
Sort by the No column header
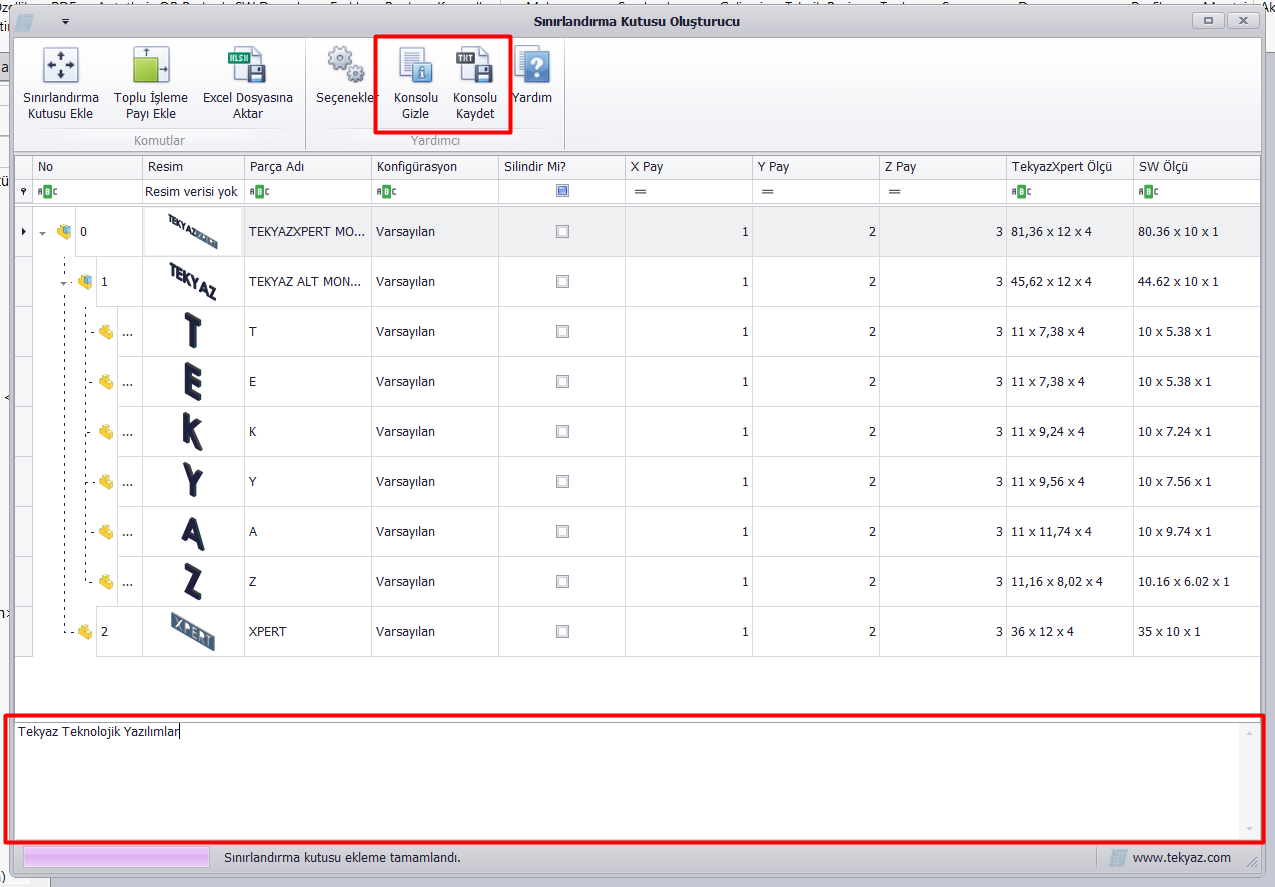(x=88, y=167)
